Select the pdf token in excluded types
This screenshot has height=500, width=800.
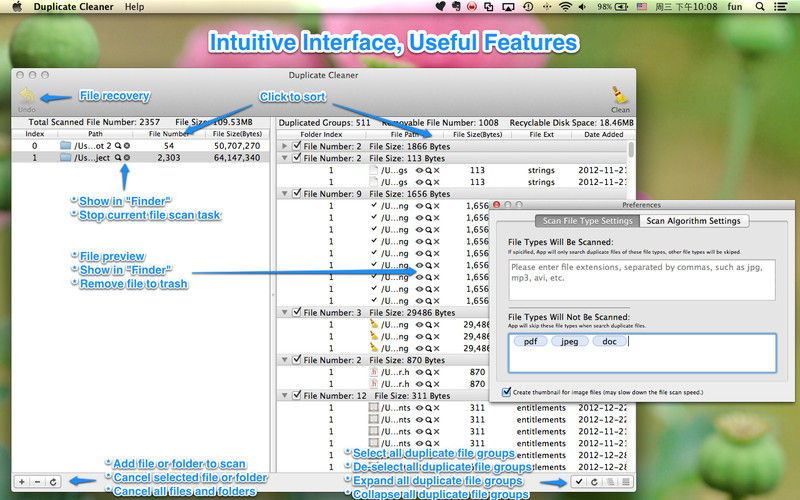(530, 341)
